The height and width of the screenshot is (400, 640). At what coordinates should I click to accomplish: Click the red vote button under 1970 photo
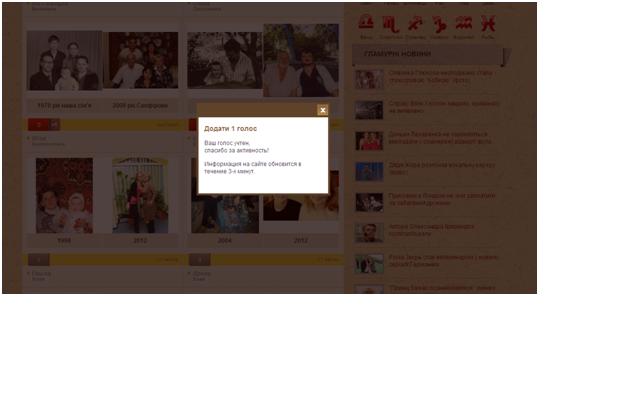click(x=38, y=124)
